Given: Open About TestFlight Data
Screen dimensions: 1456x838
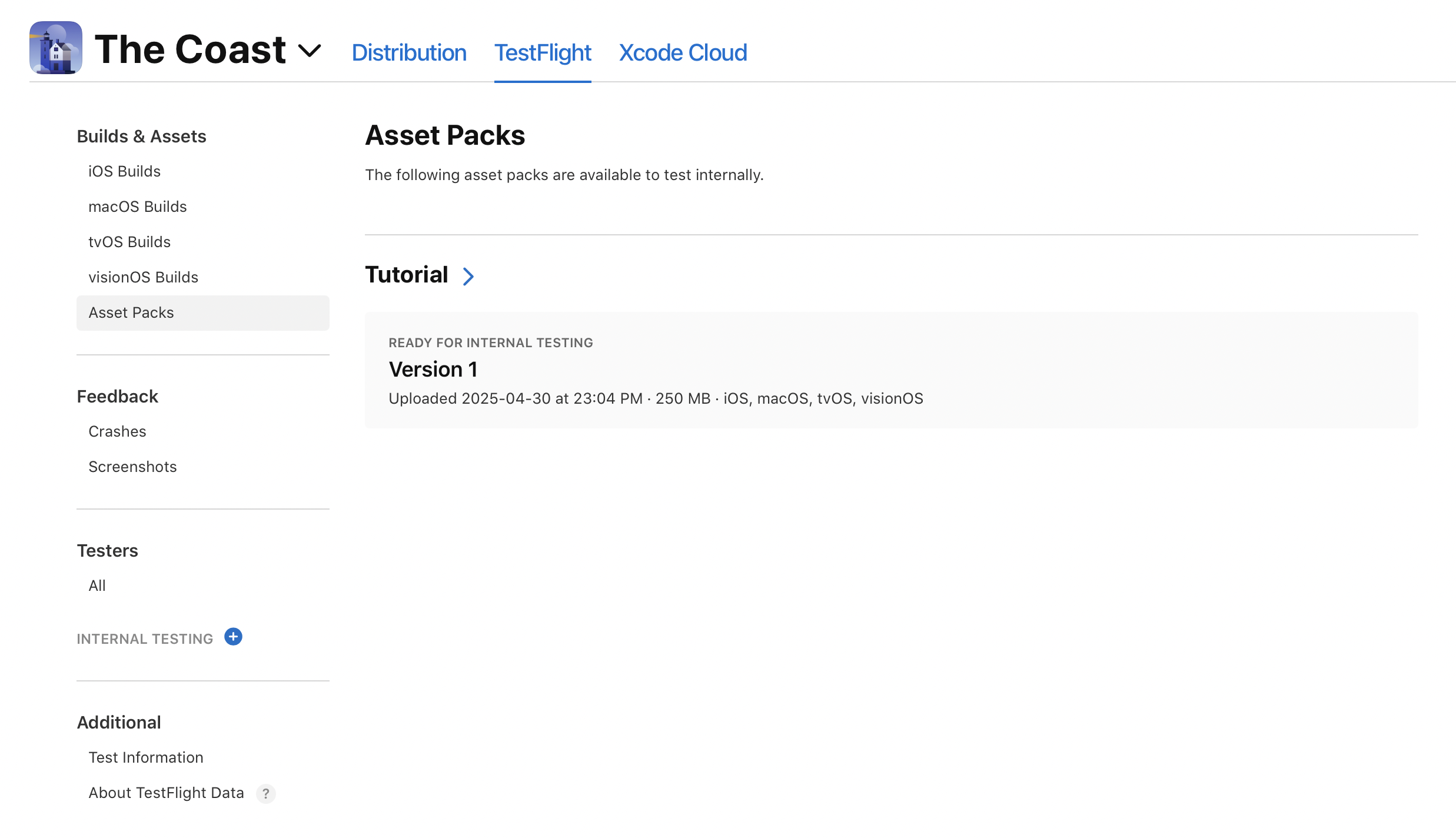Looking at the screenshot, I should pyautogui.click(x=167, y=793).
